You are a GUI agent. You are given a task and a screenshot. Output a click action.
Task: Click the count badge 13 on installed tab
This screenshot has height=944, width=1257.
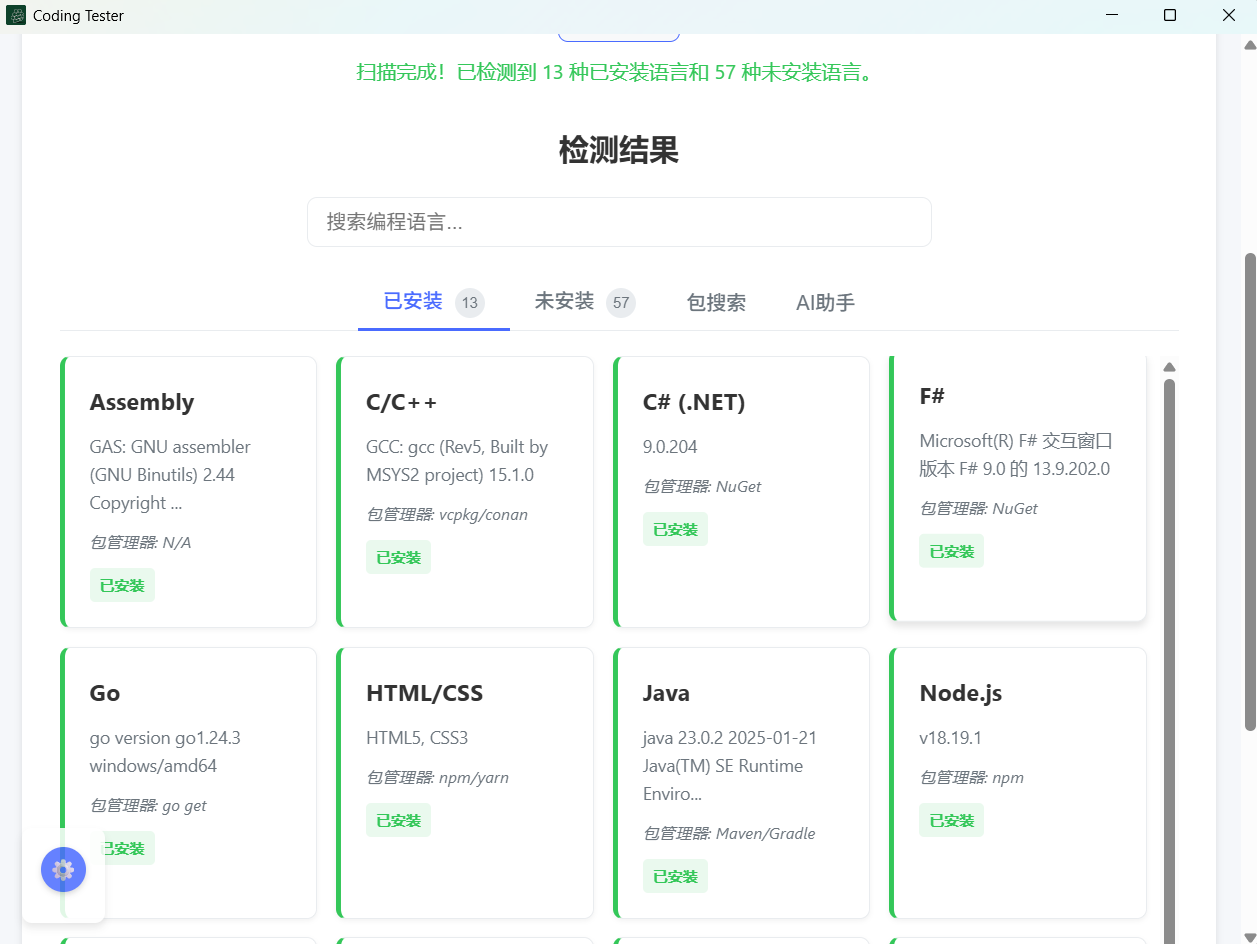(x=470, y=303)
